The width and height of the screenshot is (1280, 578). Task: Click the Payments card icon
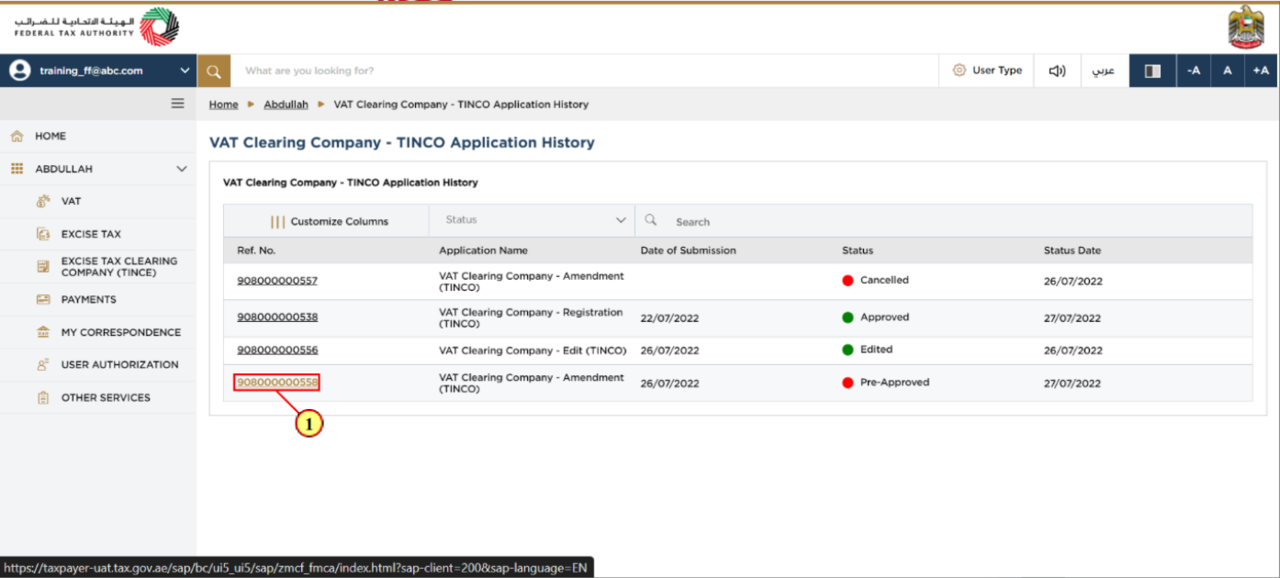tap(43, 299)
